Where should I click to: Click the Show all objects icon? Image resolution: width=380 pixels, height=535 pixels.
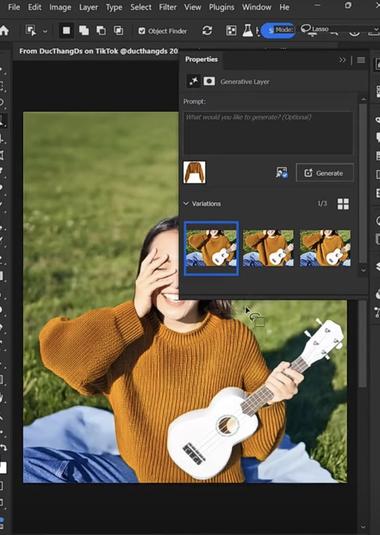click(231, 31)
